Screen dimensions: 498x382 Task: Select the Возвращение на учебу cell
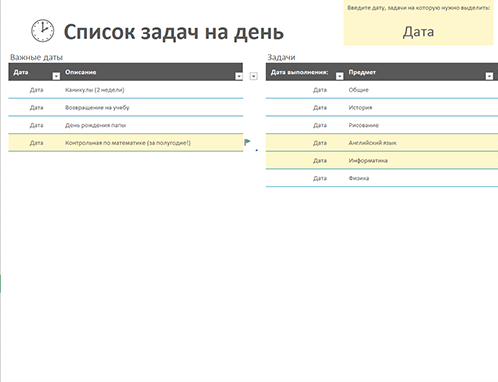97,107
